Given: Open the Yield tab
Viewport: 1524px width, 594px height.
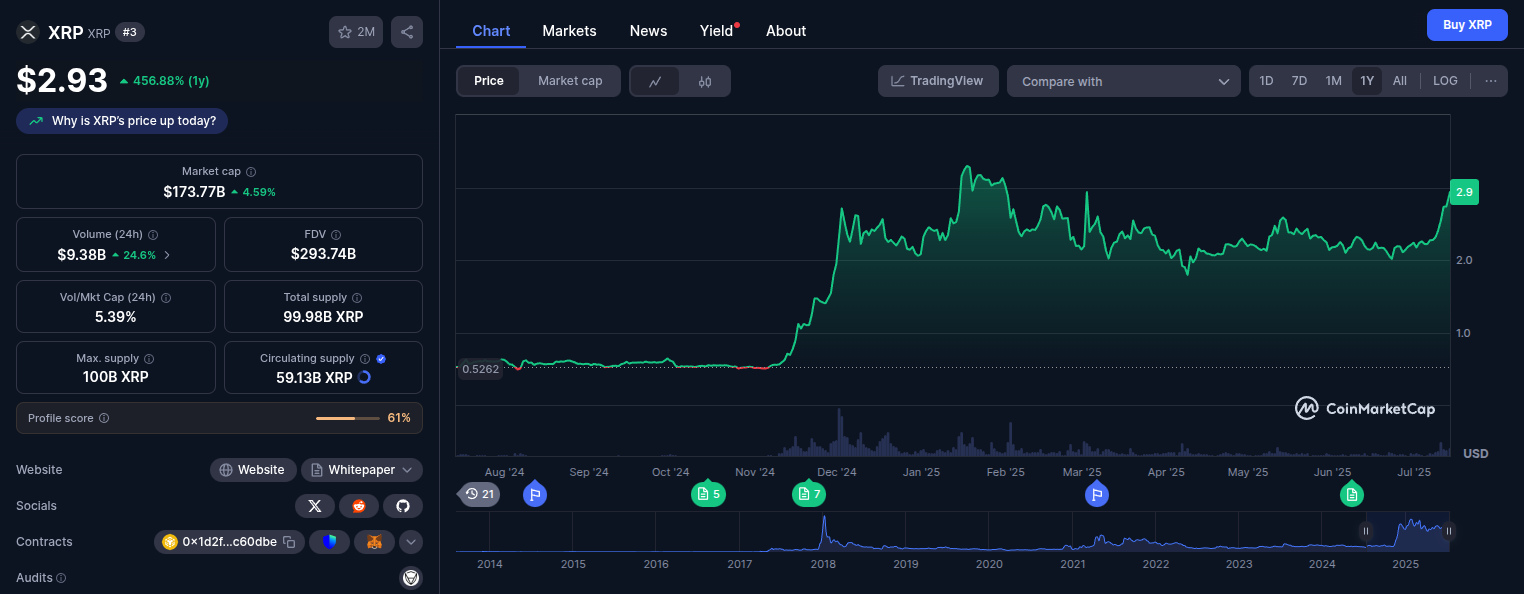Looking at the screenshot, I should 717,31.
